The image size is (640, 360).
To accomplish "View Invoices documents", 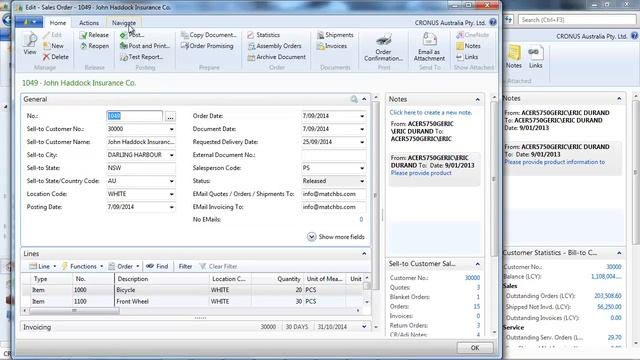I will pos(331,46).
